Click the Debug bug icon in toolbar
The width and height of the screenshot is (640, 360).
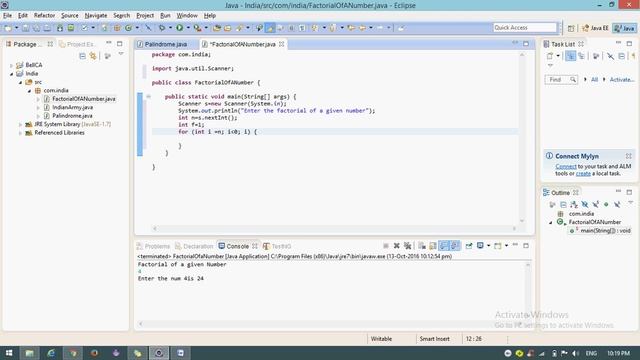(x=162, y=28)
